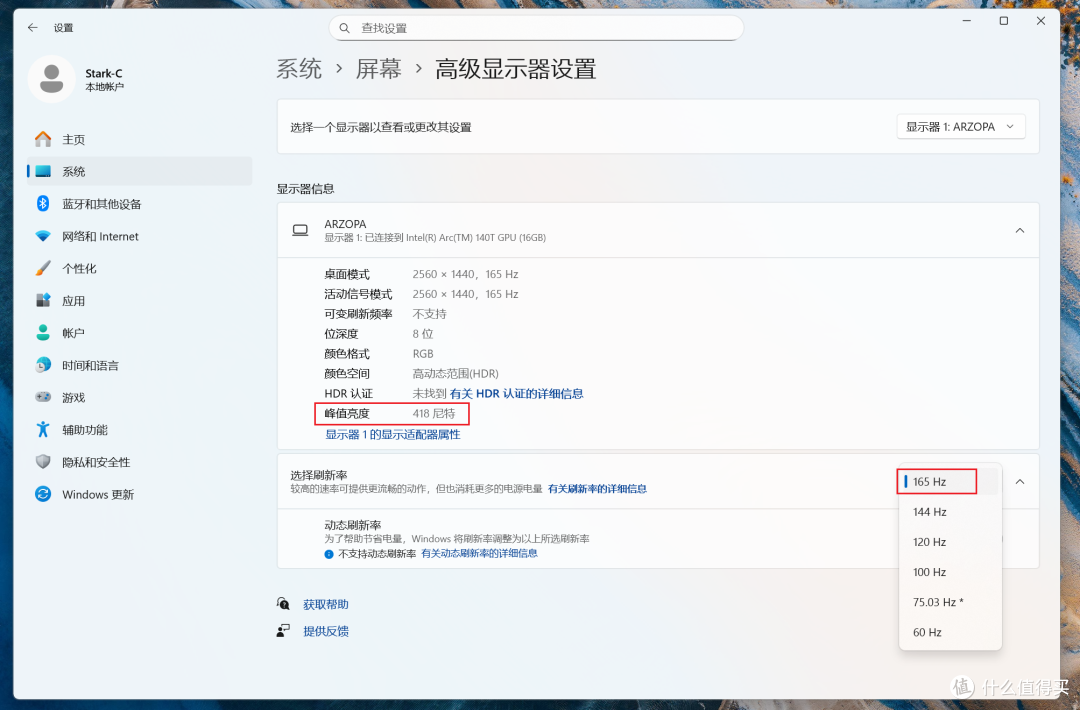Open the 个性化 section
This screenshot has width=1080, height=710.
(139, 269)
